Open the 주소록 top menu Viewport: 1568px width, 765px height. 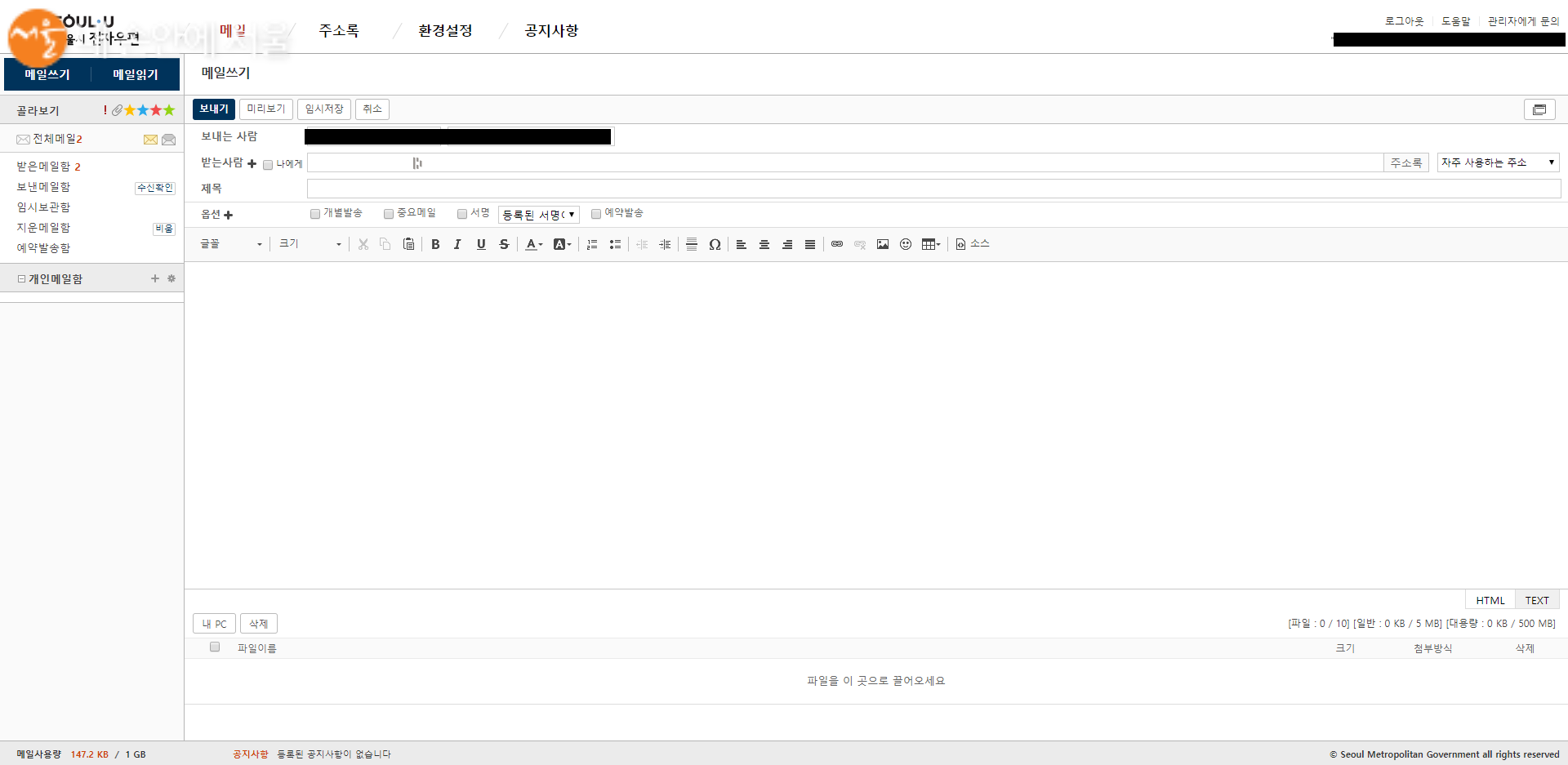(x=339, y=31)
